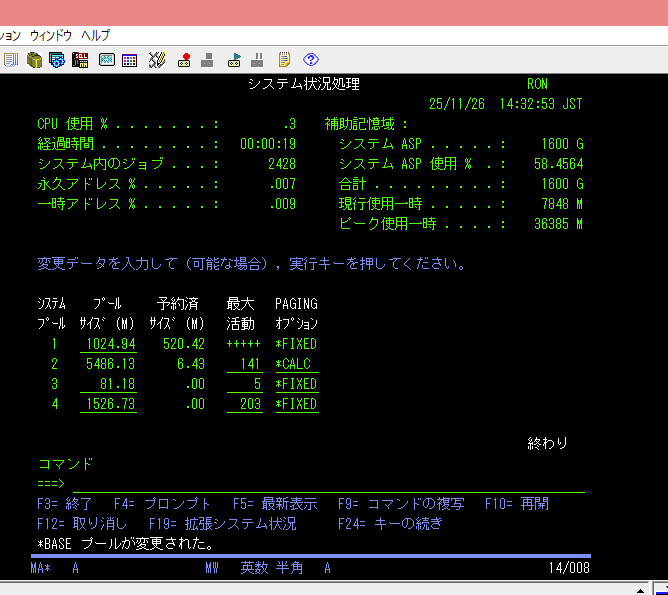Click F12= 取り消し function key label
Image resolution: width=668 pixels, height=595 pixels.
pyautogui.click(x=82, y=524)
